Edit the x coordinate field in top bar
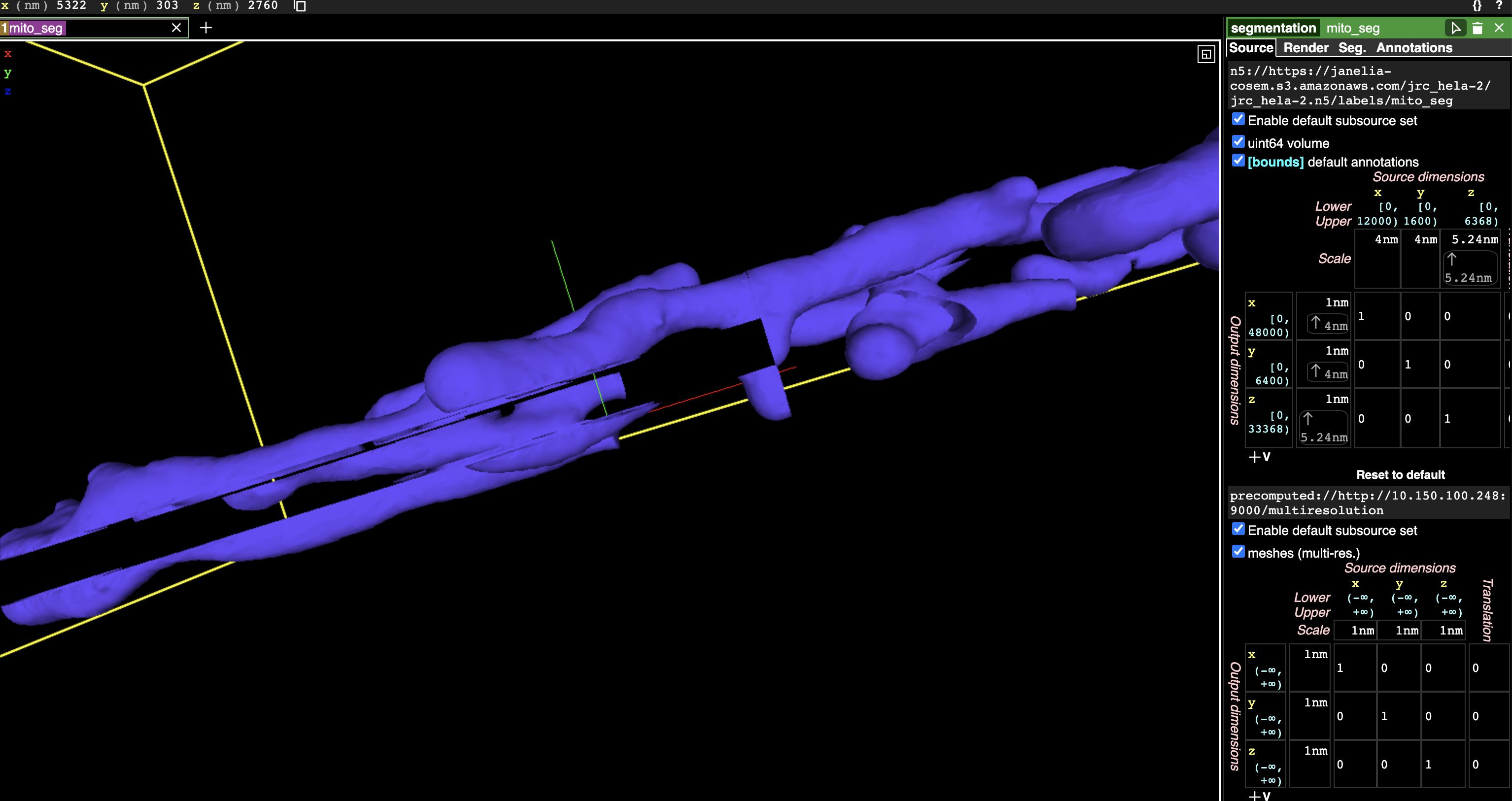 pyautogui.click(x=70, y=6)
